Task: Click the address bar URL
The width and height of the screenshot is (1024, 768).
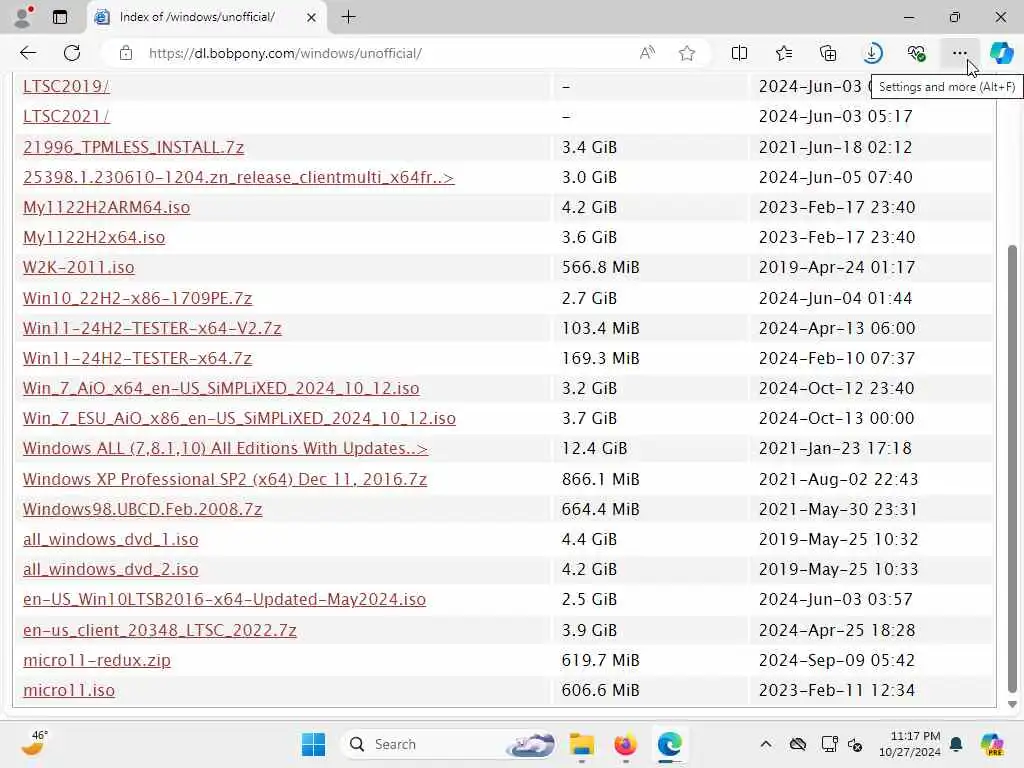Action: [285, 53]
